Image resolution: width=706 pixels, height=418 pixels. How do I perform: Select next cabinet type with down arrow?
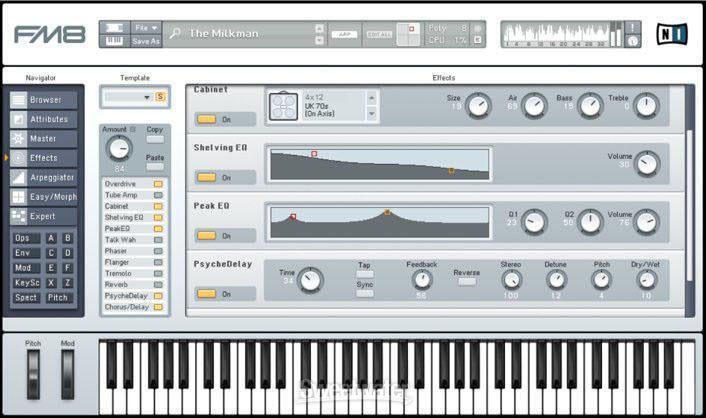pyautogui.click(x=372, y=114)
